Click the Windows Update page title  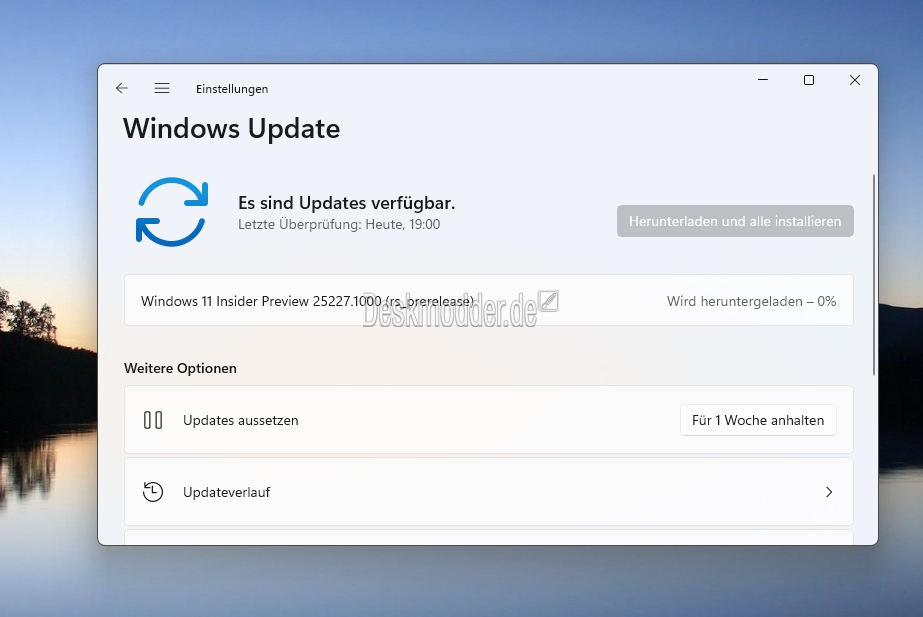tap(231, 128)
